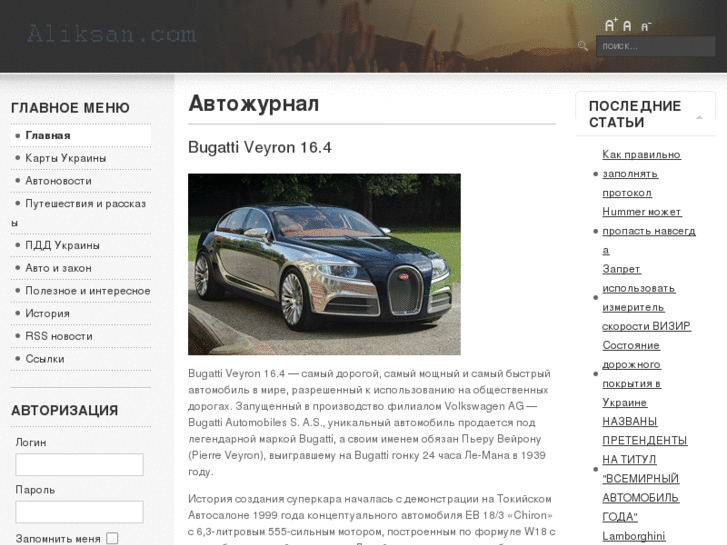Open the Lamborghini article link
Screen dimensions: 727x545
coord(633,536)
